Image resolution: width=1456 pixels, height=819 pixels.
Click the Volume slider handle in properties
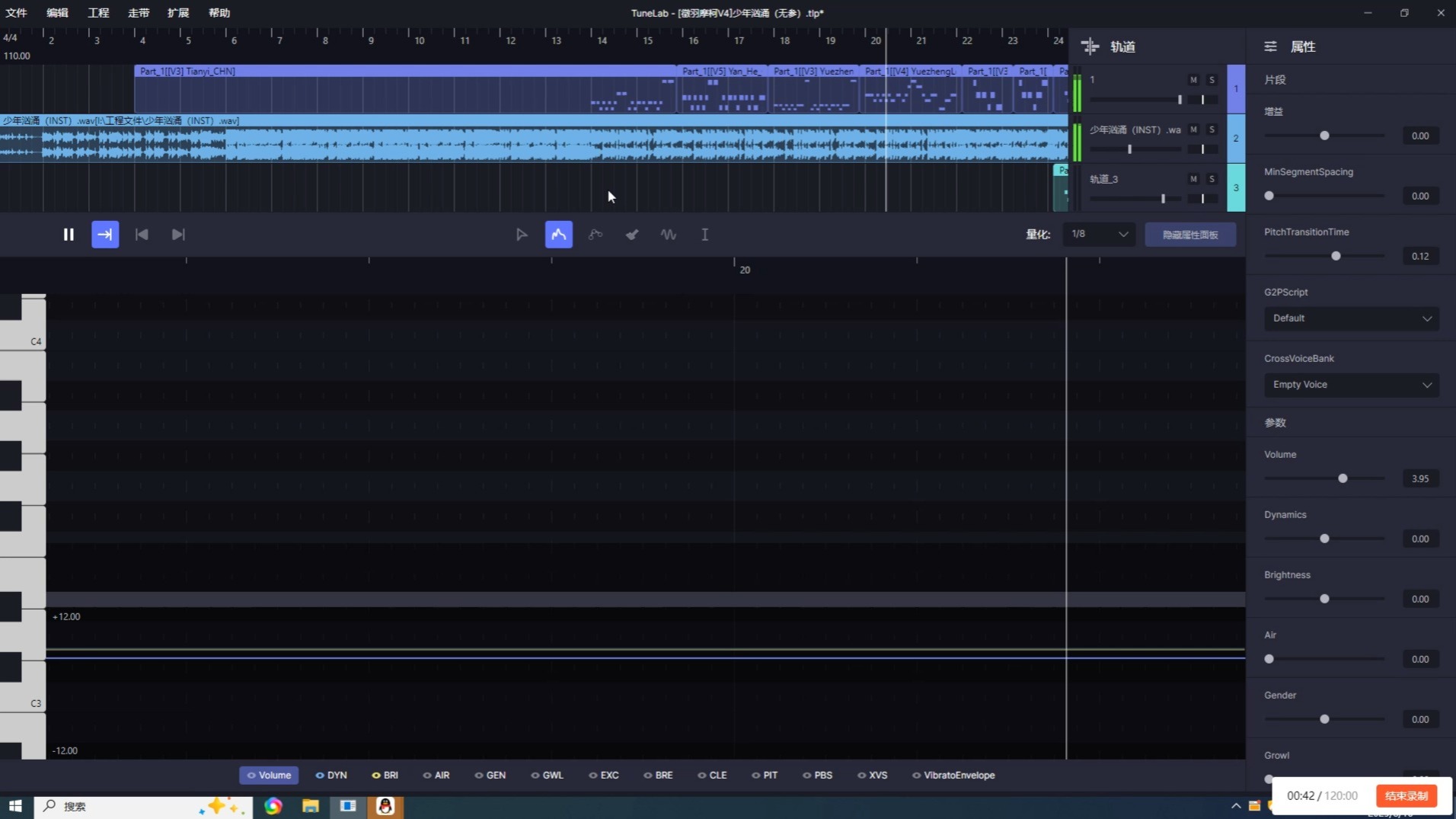(x=1343, y=478)
